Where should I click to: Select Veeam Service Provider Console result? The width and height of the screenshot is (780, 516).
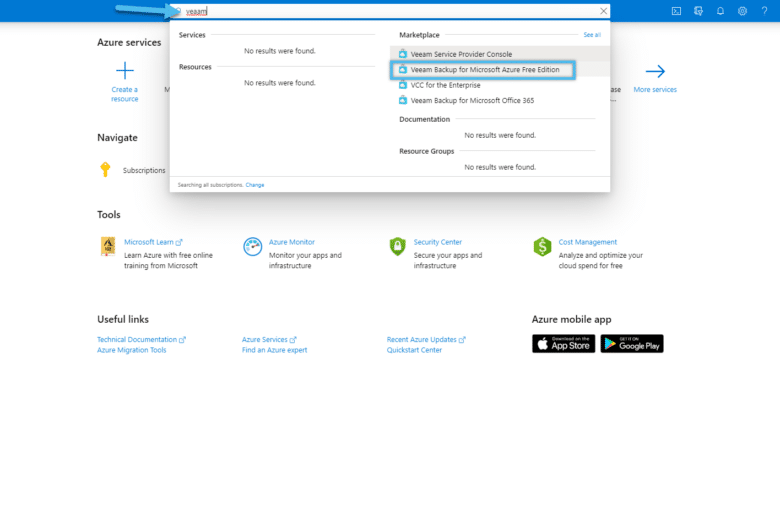pos(500,54)
